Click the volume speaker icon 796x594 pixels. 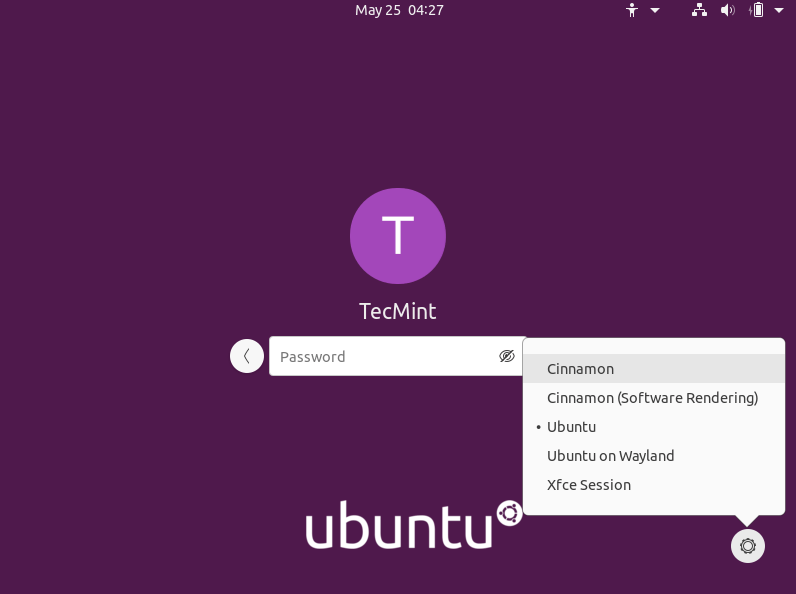pos(727,10)
